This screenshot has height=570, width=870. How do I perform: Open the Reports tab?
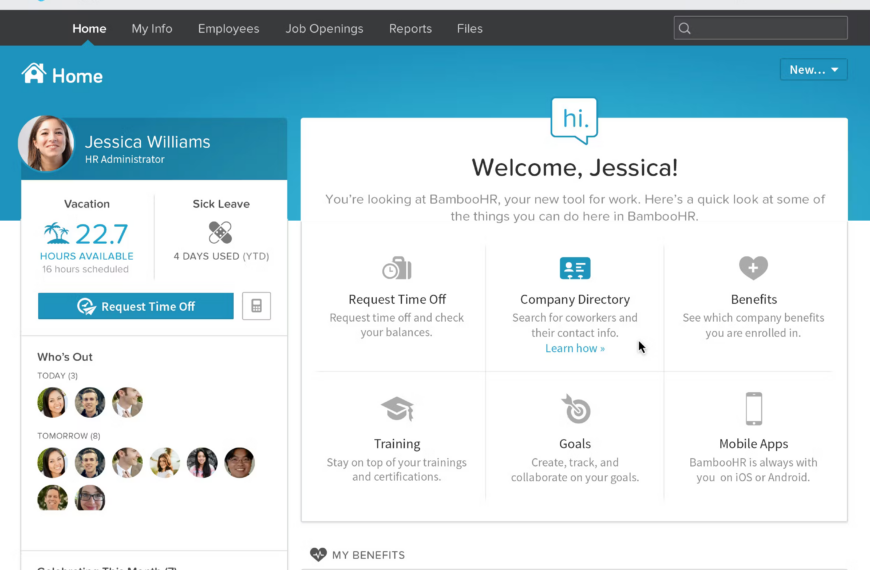[x=411, y=28]
